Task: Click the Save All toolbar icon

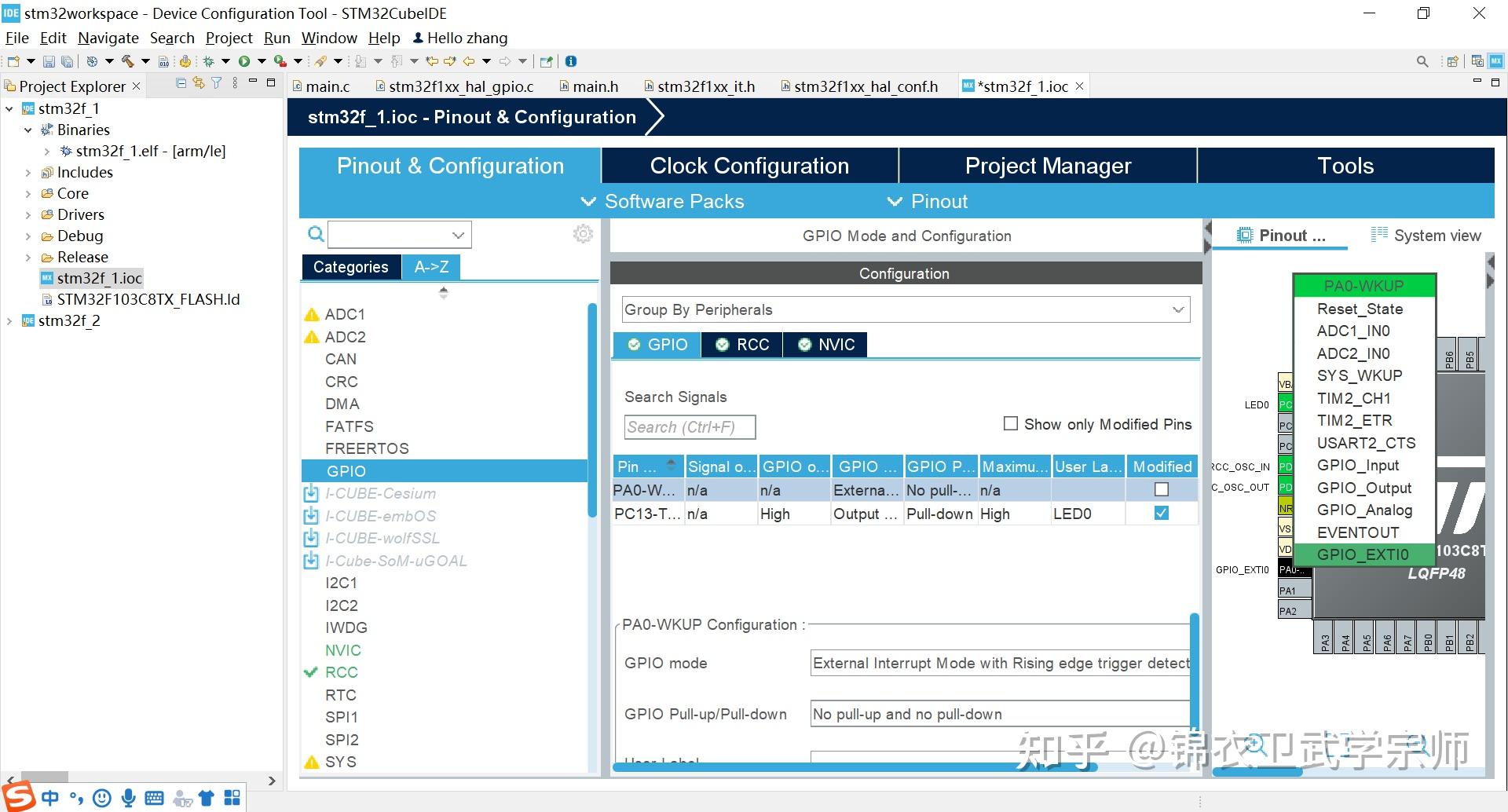Action: coord(68,61)
